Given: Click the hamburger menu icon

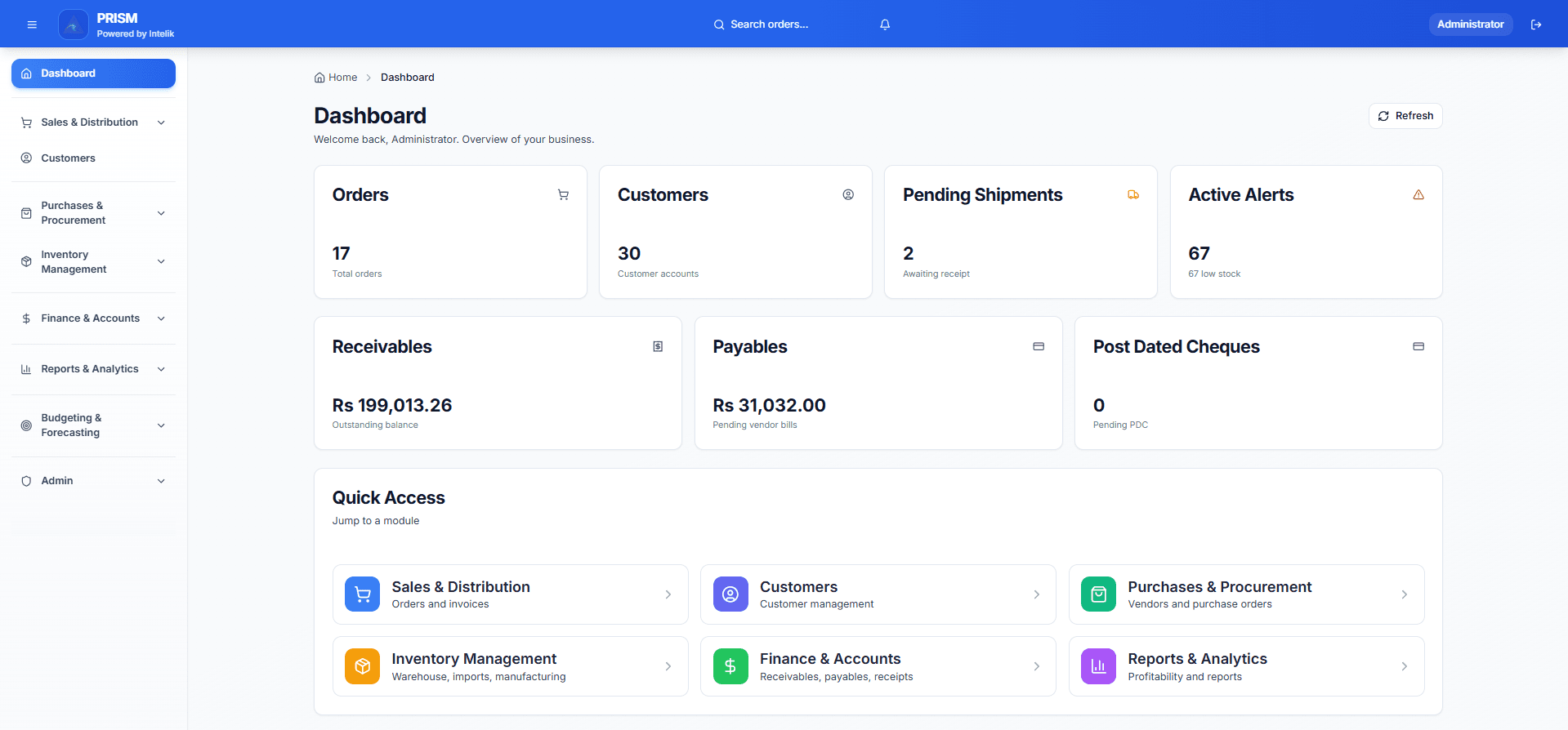Looking at the screenshot, I should tap(32, 24).
